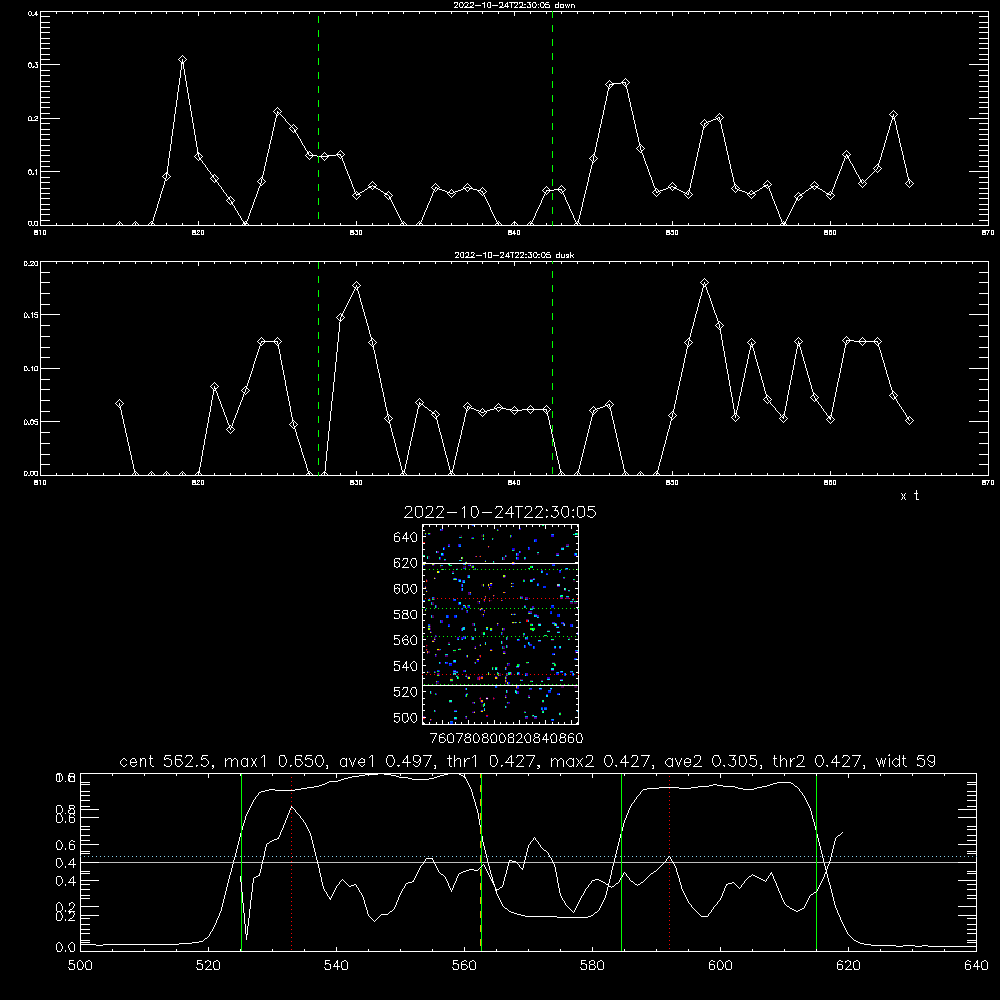This screenshot has width=1000, height=1000.
Task: Click the dusk plot first diamond marker at 815
Action: pos(119,404)
